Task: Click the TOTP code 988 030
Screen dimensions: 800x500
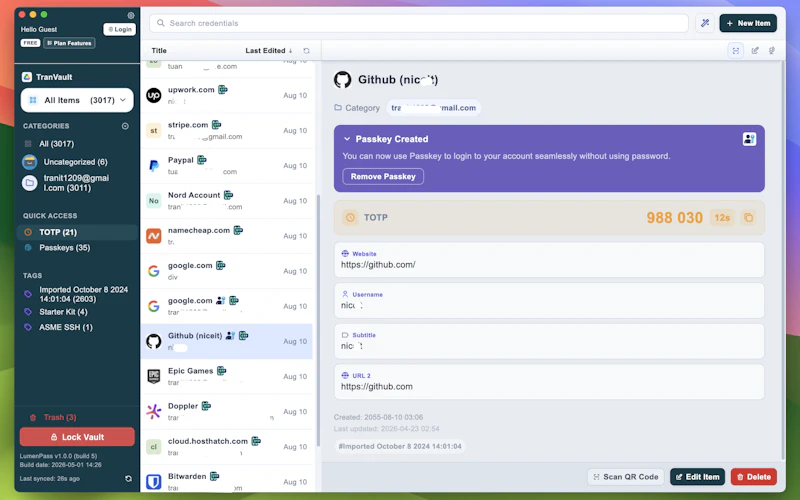Action: tap(674, 218)
